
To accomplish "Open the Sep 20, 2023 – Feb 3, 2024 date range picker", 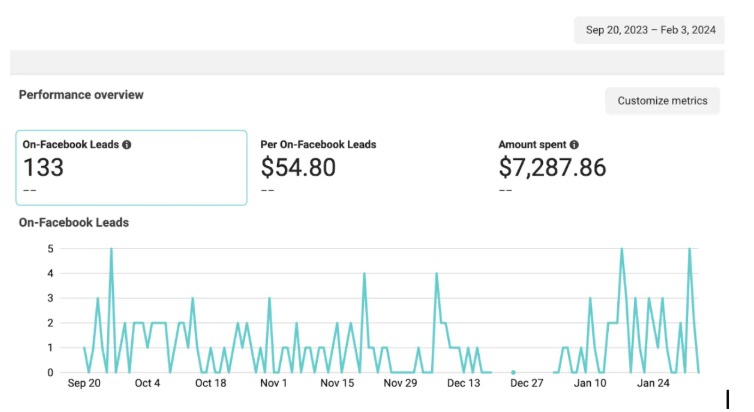I will (649, 30).
